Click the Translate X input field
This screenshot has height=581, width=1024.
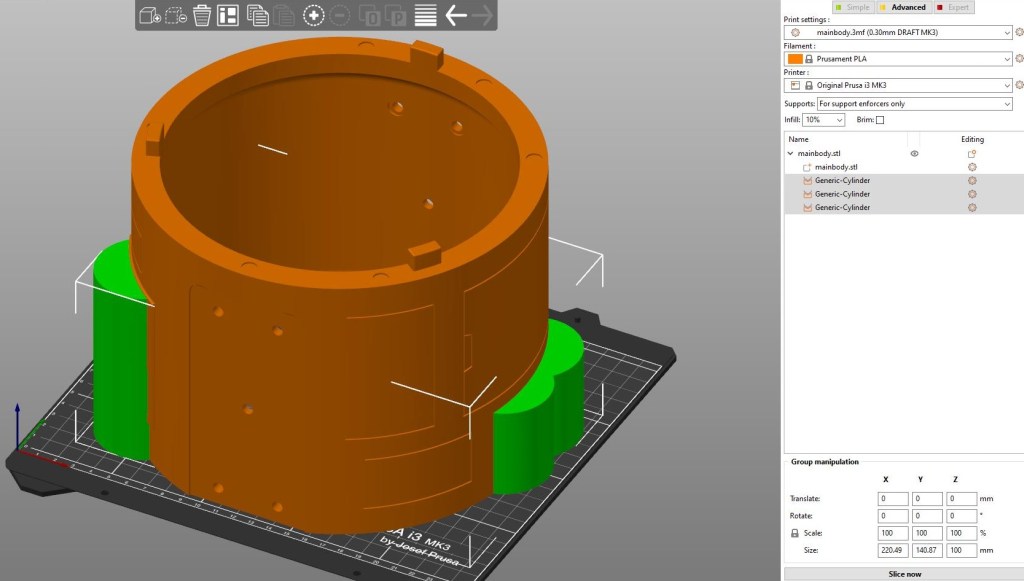pyautogui.click(x=893, y=498)
